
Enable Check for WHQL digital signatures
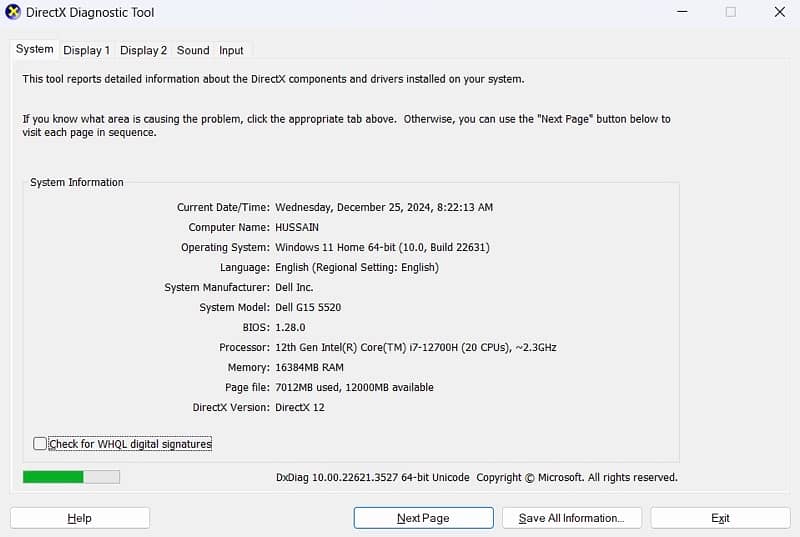point(40,444)
